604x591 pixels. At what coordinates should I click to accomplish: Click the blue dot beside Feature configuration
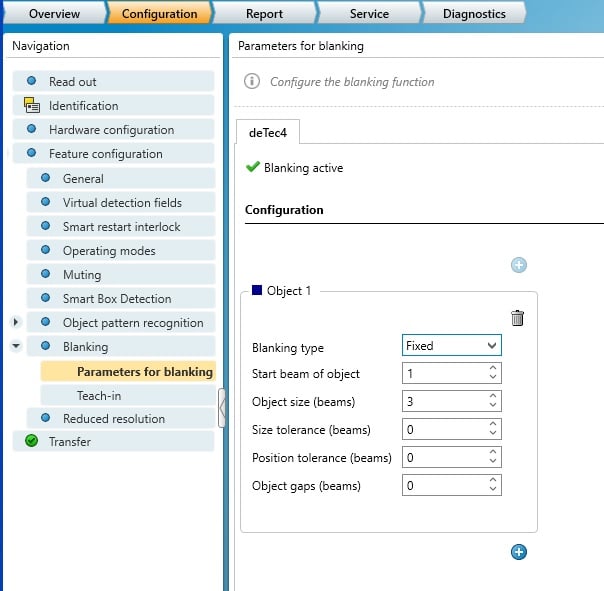click(x=31, y=153)
